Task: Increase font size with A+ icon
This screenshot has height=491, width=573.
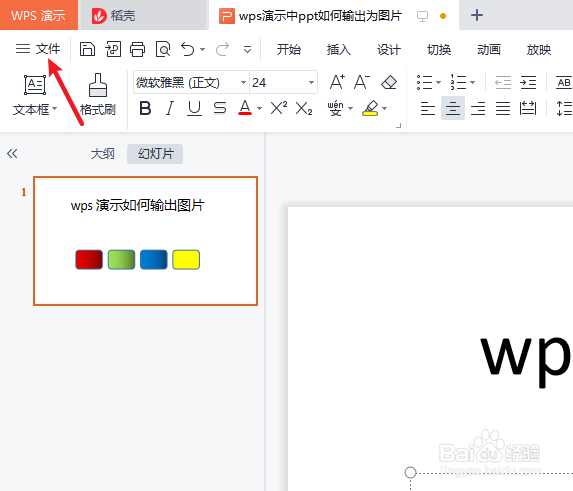Action: (x=337, y=82)
